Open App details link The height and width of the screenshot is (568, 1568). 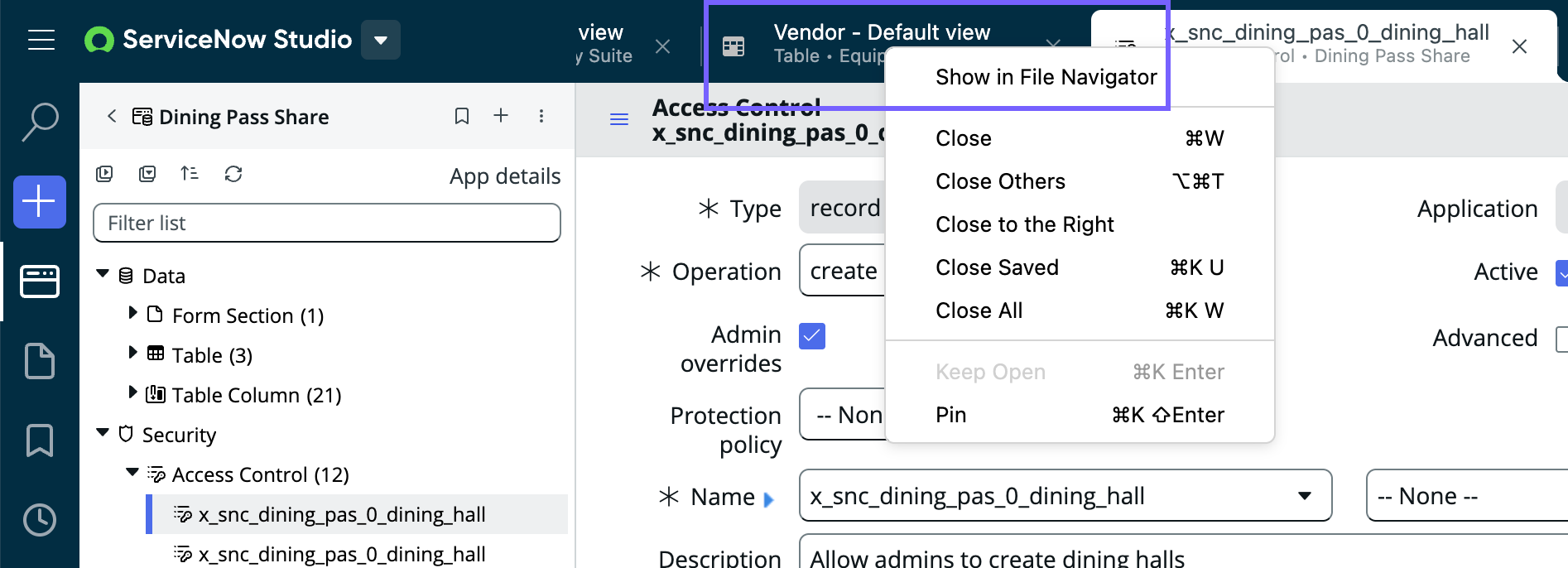pyautogui.click(x=505, y=176)
